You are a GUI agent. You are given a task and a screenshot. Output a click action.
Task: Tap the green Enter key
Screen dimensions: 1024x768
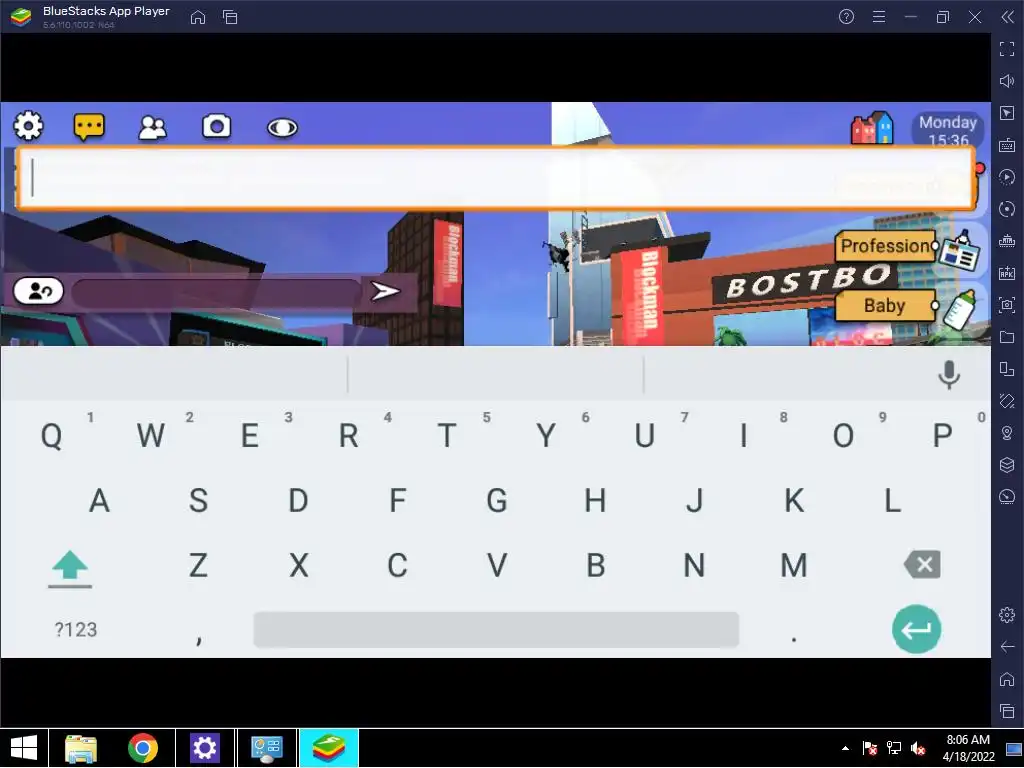point(916,629)
